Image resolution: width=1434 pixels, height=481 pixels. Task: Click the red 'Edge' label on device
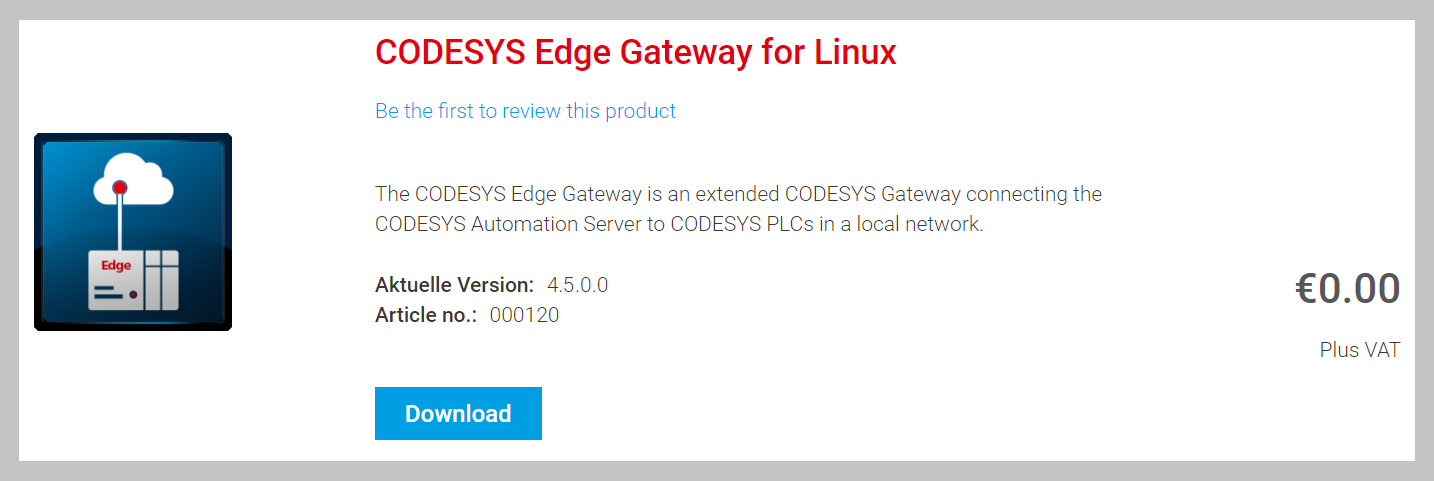point(116,265)
